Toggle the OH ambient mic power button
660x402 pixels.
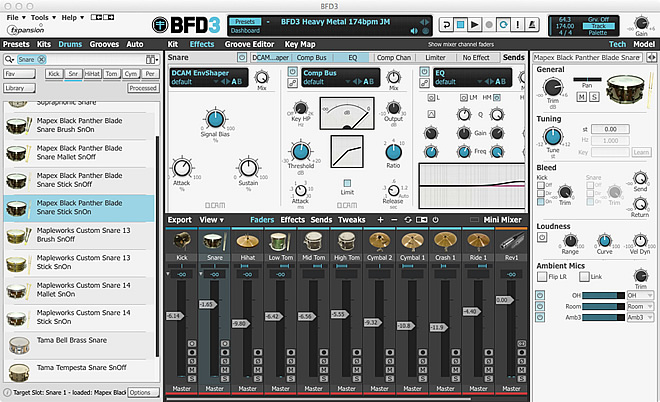(x=540, y=295)
